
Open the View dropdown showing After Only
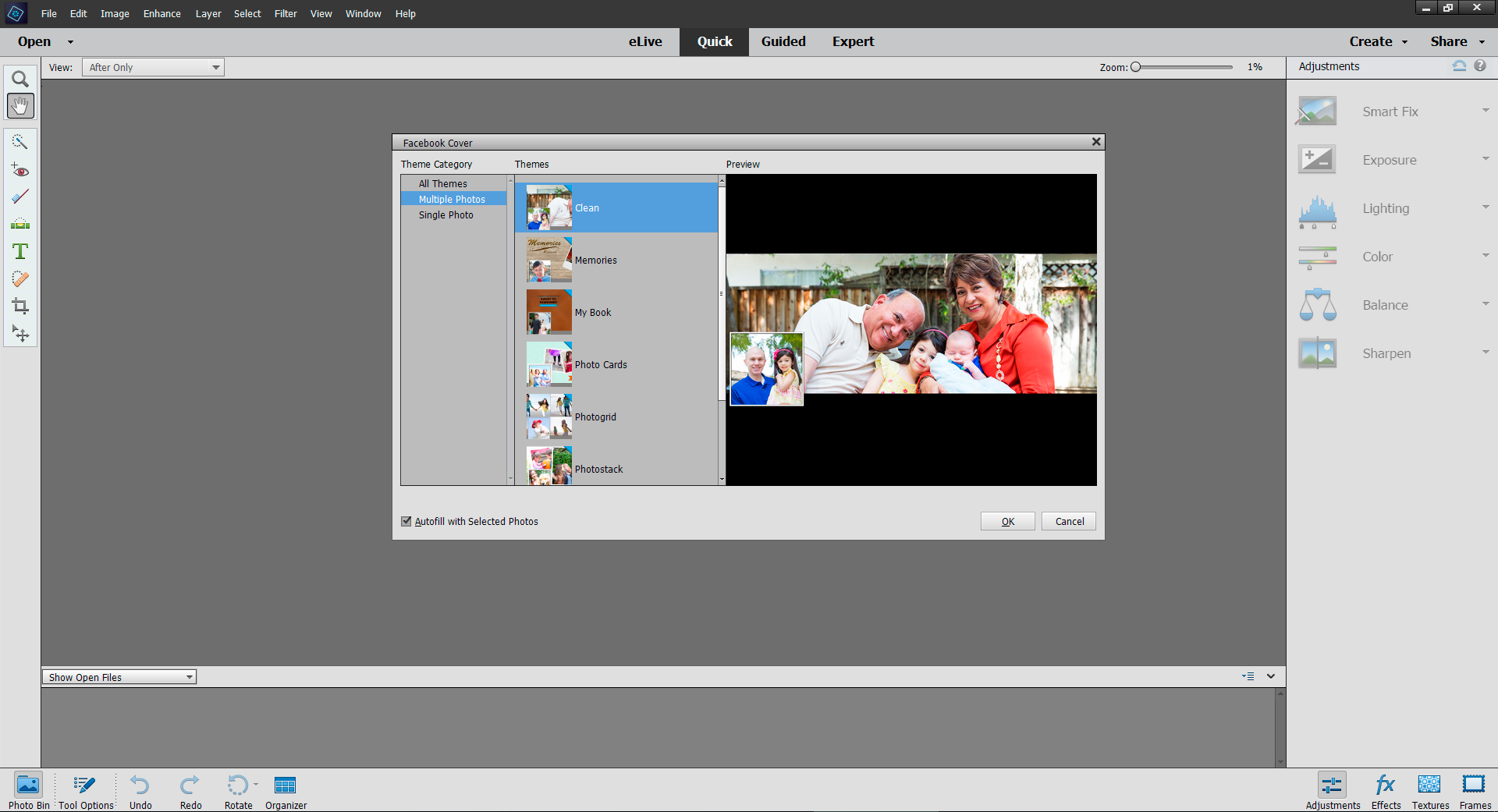tap(153, 68)
